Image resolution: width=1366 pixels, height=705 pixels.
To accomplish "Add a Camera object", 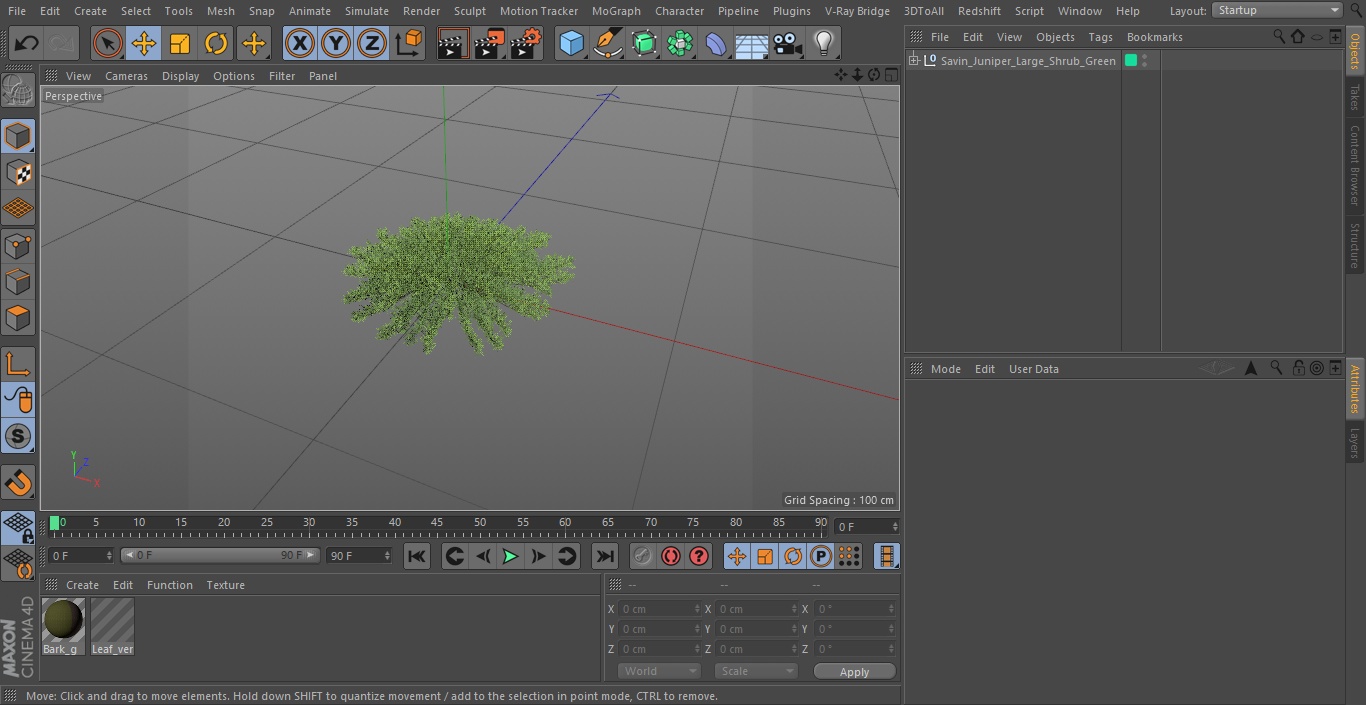I will (x=788, y=43).
